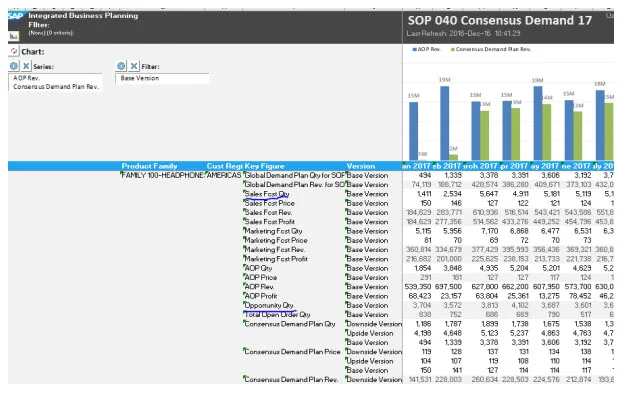Viewport: 624px width, 393px height.
Task: Select the 5,956 Marketing Fcst Qty cell
Action: tap(452, 231)
